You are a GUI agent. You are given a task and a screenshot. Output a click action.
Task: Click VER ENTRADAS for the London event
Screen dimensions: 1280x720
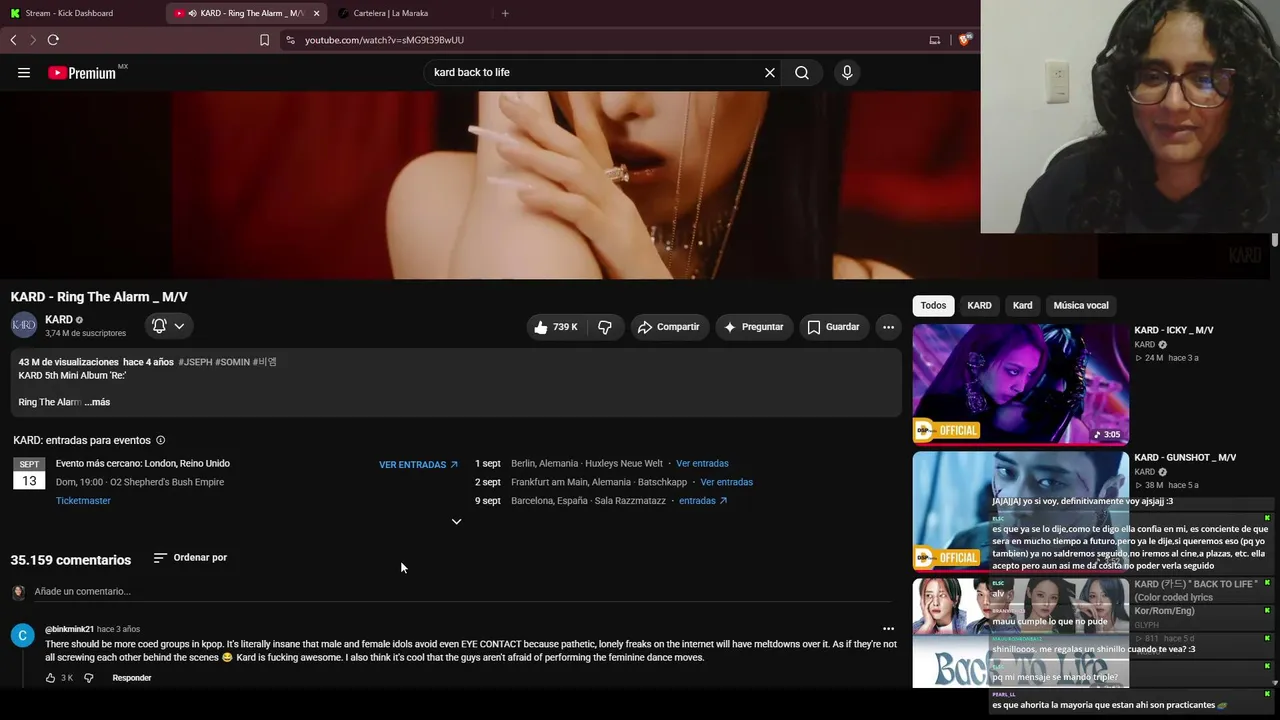tap(418, 465)
